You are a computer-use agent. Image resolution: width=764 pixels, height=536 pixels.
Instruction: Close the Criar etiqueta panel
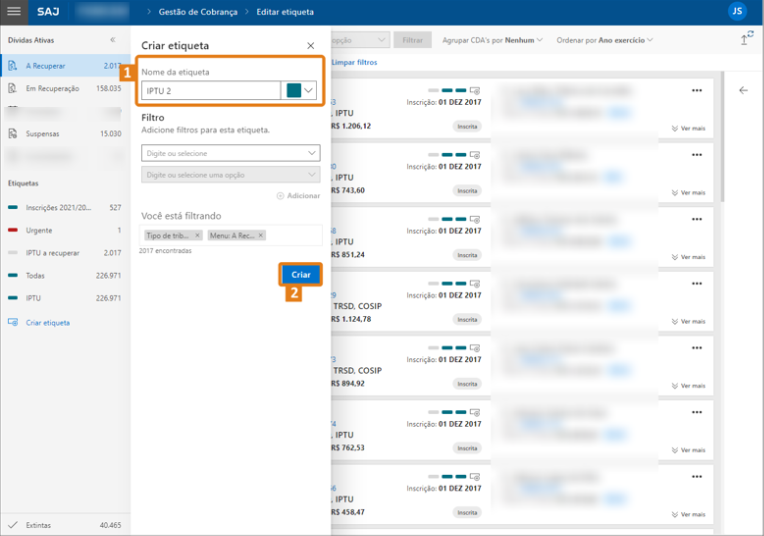point(311,46)
